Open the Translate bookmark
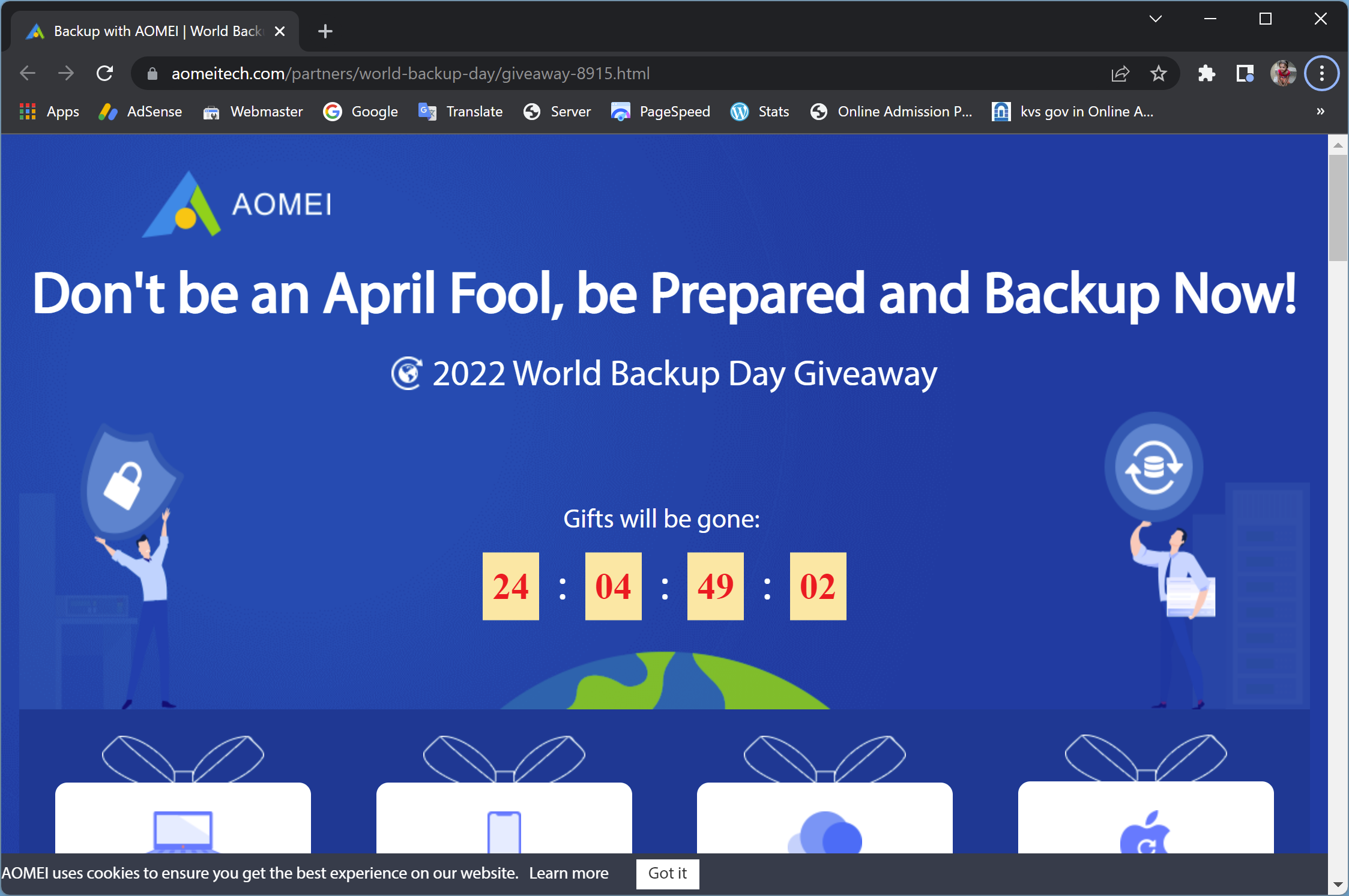 tap(460, 112)
